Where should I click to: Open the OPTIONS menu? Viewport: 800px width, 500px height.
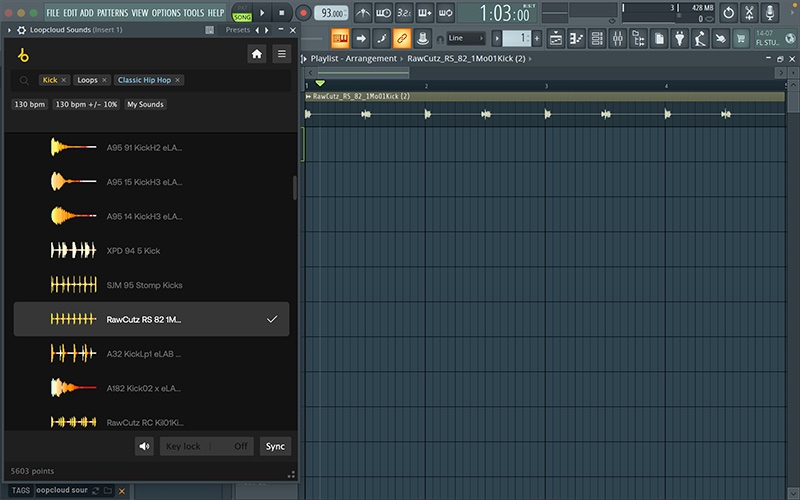click(166, 13)
